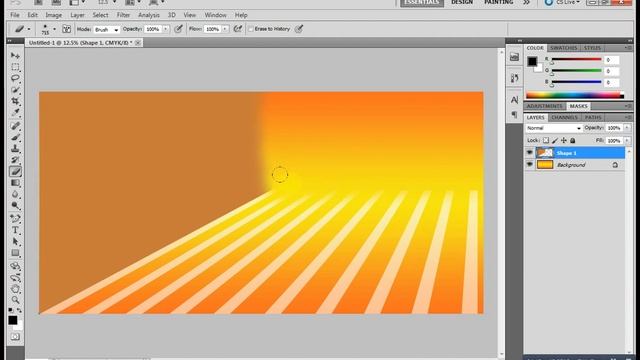Screen dimensions: 640x360
Task: Select the Pen tool
Action: (16, 219)
